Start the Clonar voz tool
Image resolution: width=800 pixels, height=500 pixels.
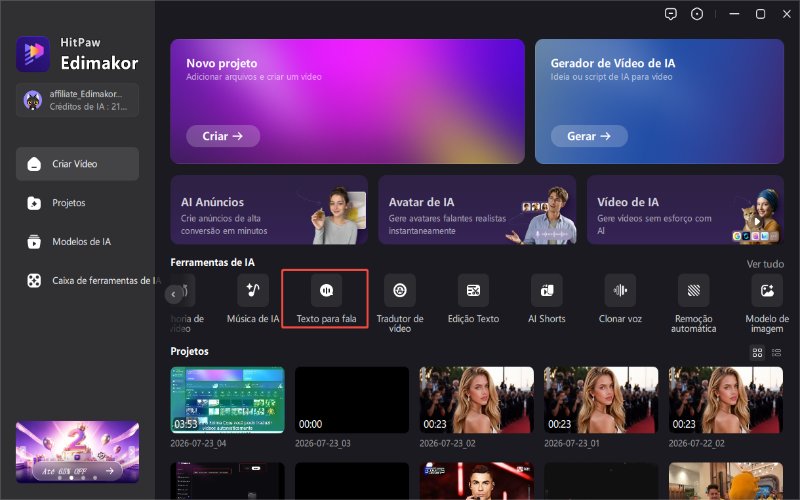[x=620, y=300]
